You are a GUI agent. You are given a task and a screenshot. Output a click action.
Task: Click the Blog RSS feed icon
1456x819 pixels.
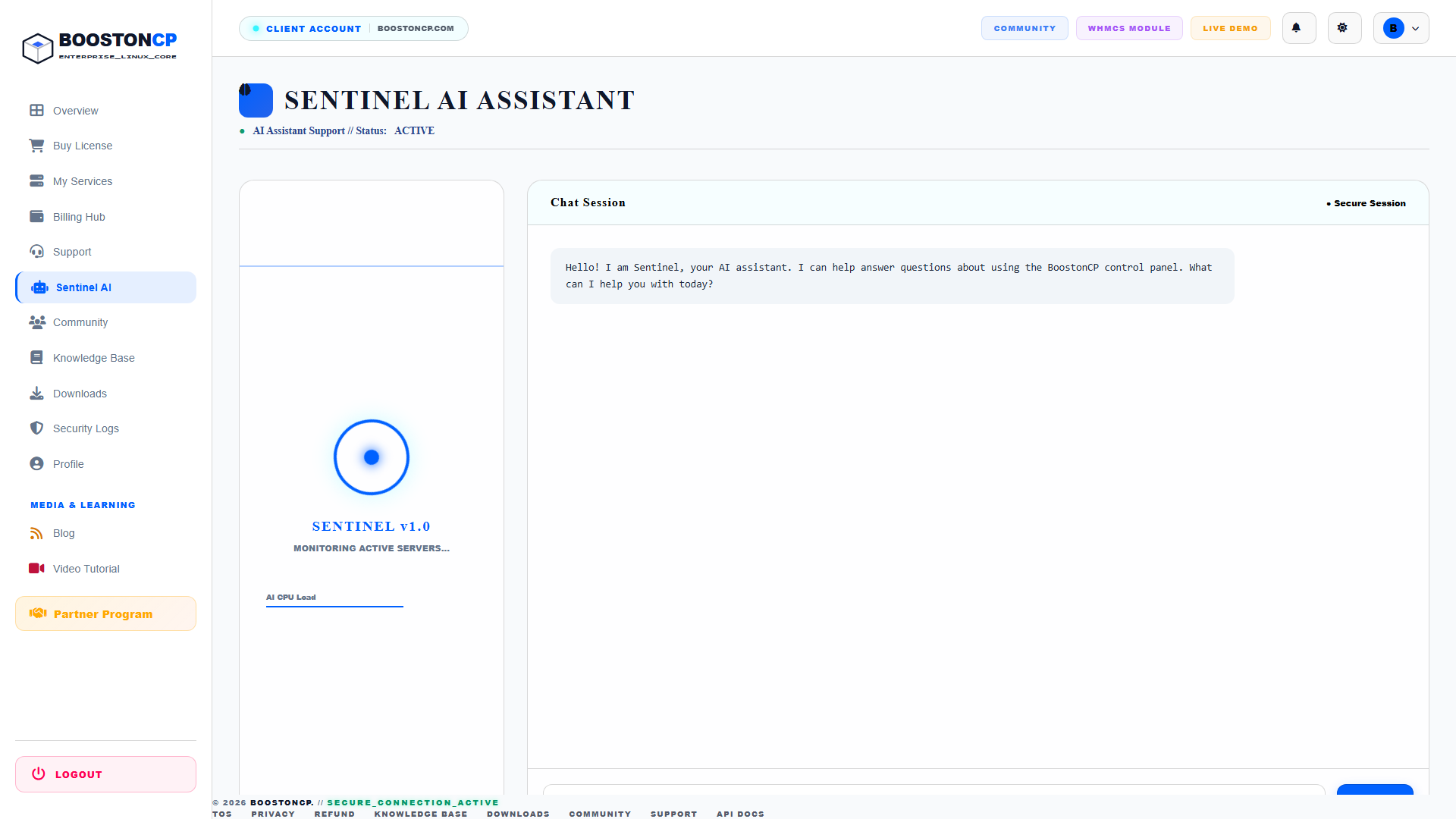(36, 533)
